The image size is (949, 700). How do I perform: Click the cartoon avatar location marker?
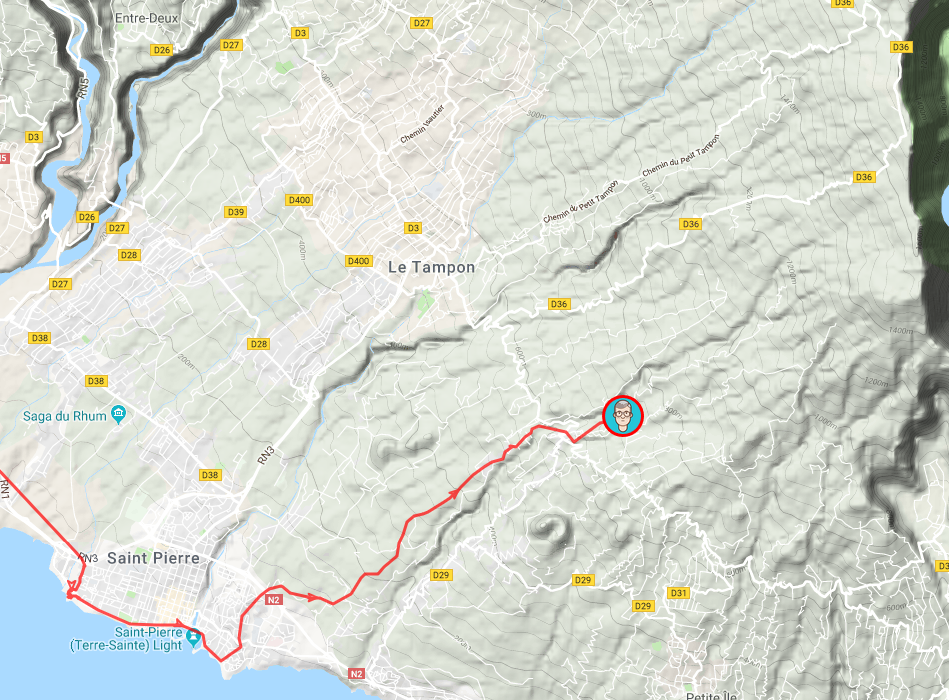[622, 416]
